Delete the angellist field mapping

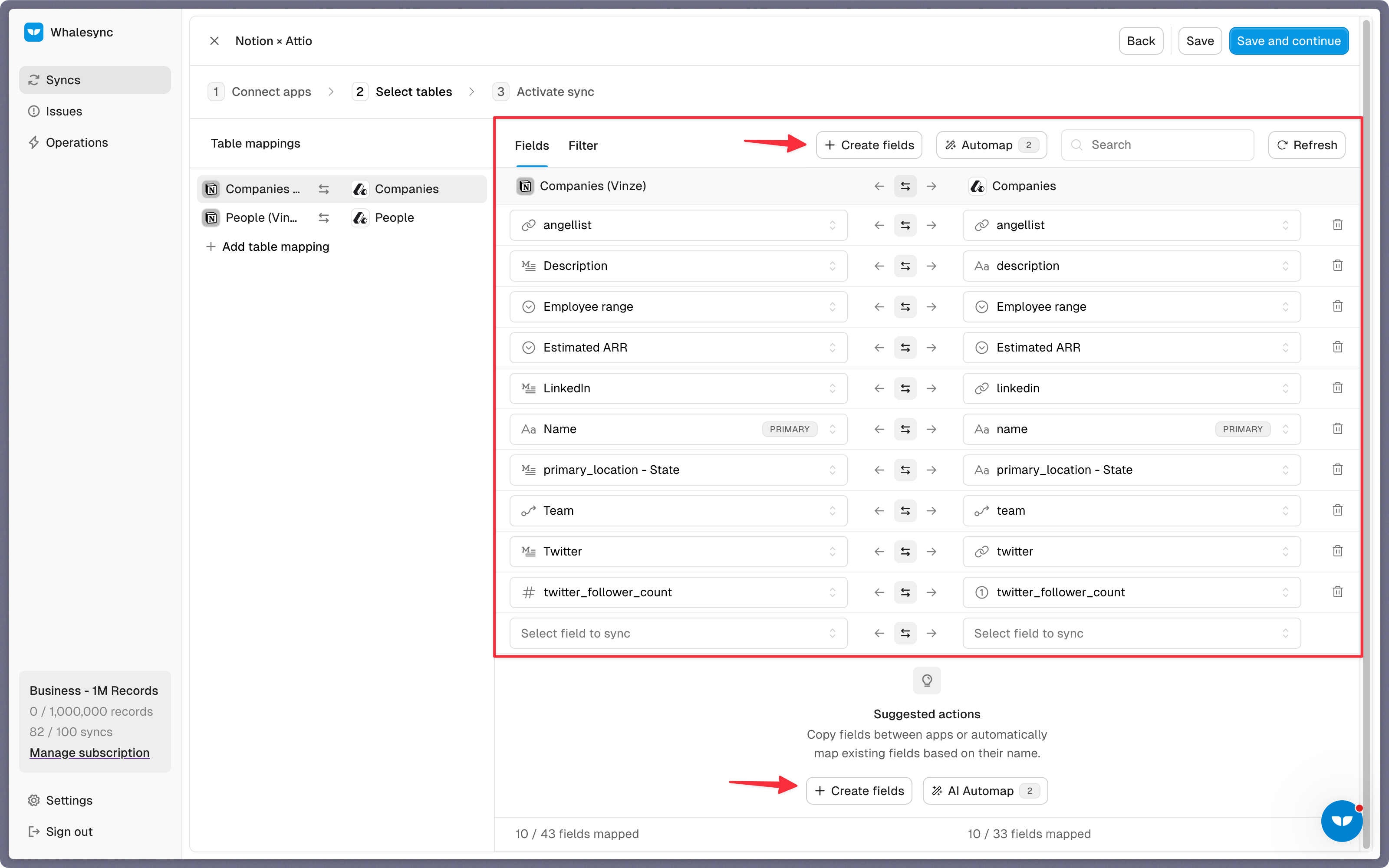[x=1337, y=224]
